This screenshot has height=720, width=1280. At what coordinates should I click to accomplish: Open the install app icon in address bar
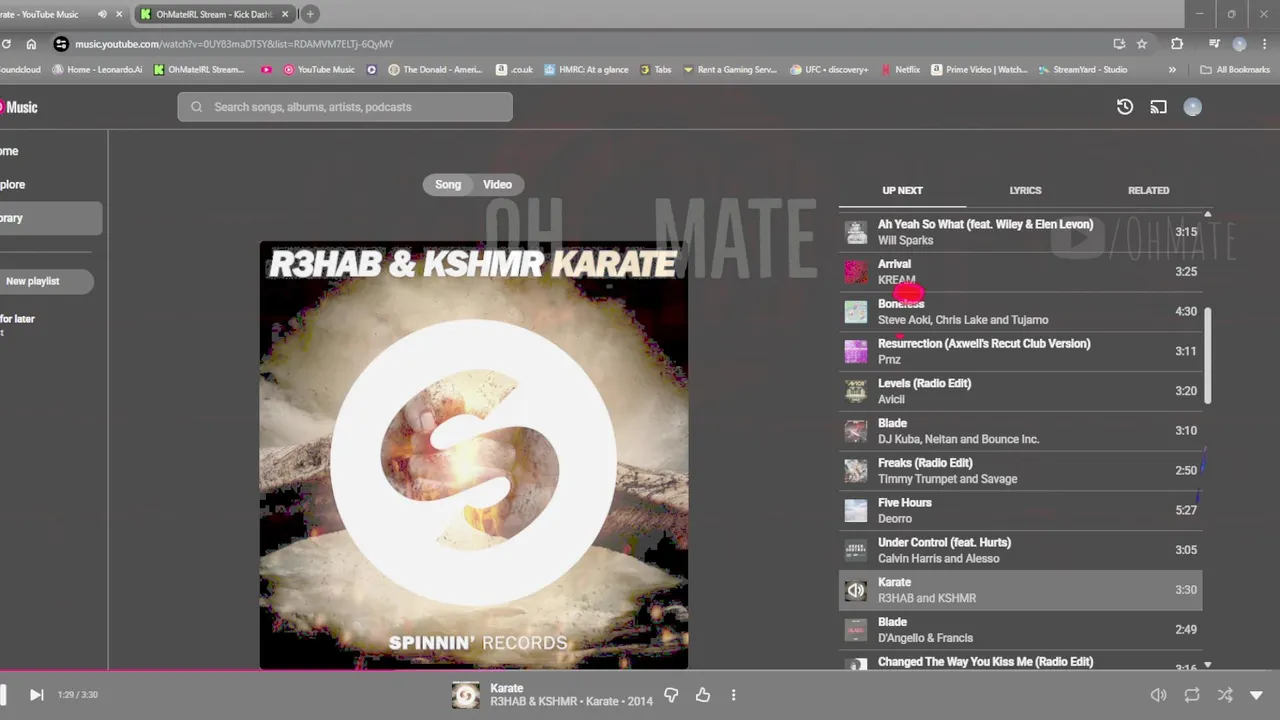(1119, 44)
